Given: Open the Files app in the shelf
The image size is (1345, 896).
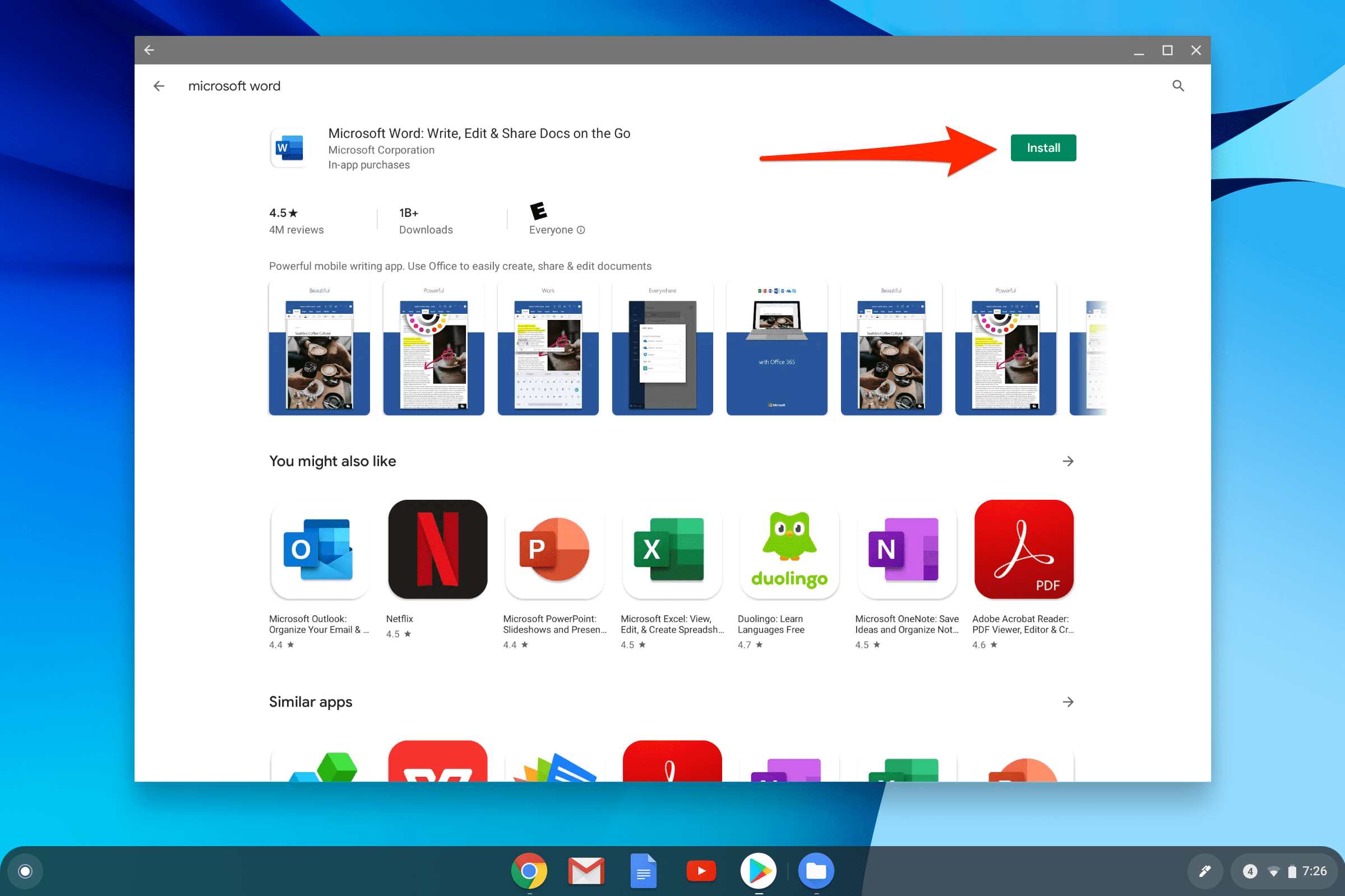Looking at the screenshot, I should coord(816,871).
